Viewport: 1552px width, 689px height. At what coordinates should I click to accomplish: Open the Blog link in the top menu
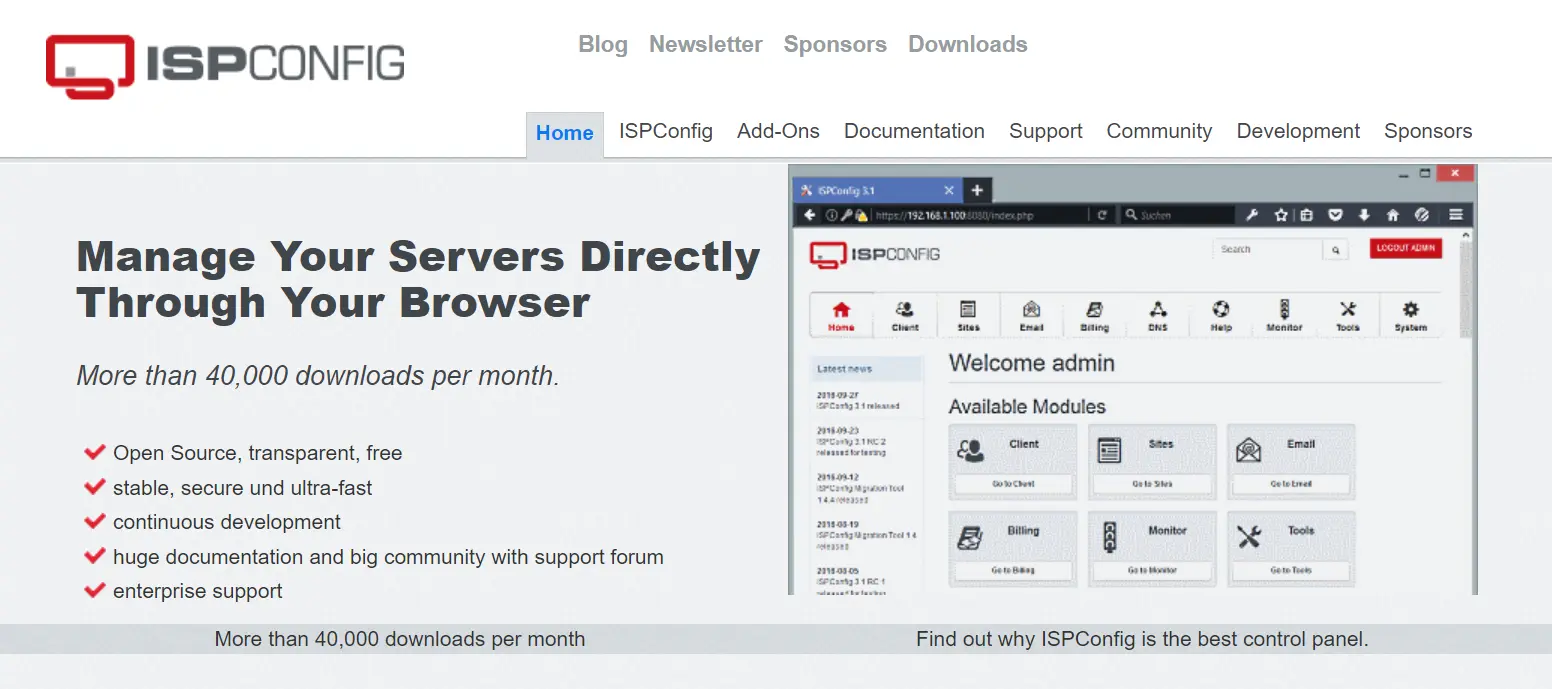tap(603, 44)
